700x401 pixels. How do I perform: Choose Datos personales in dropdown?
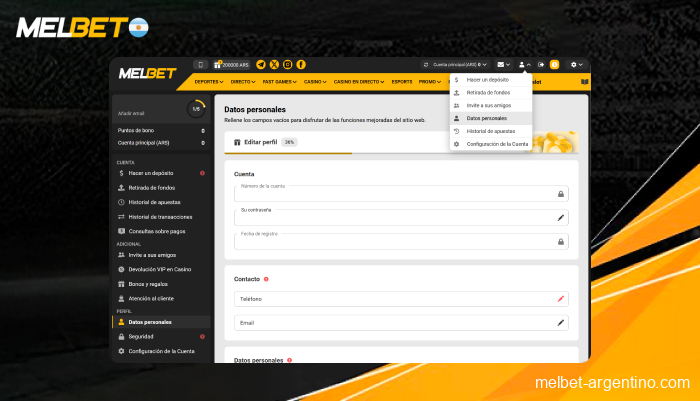(x=491, y=118)
